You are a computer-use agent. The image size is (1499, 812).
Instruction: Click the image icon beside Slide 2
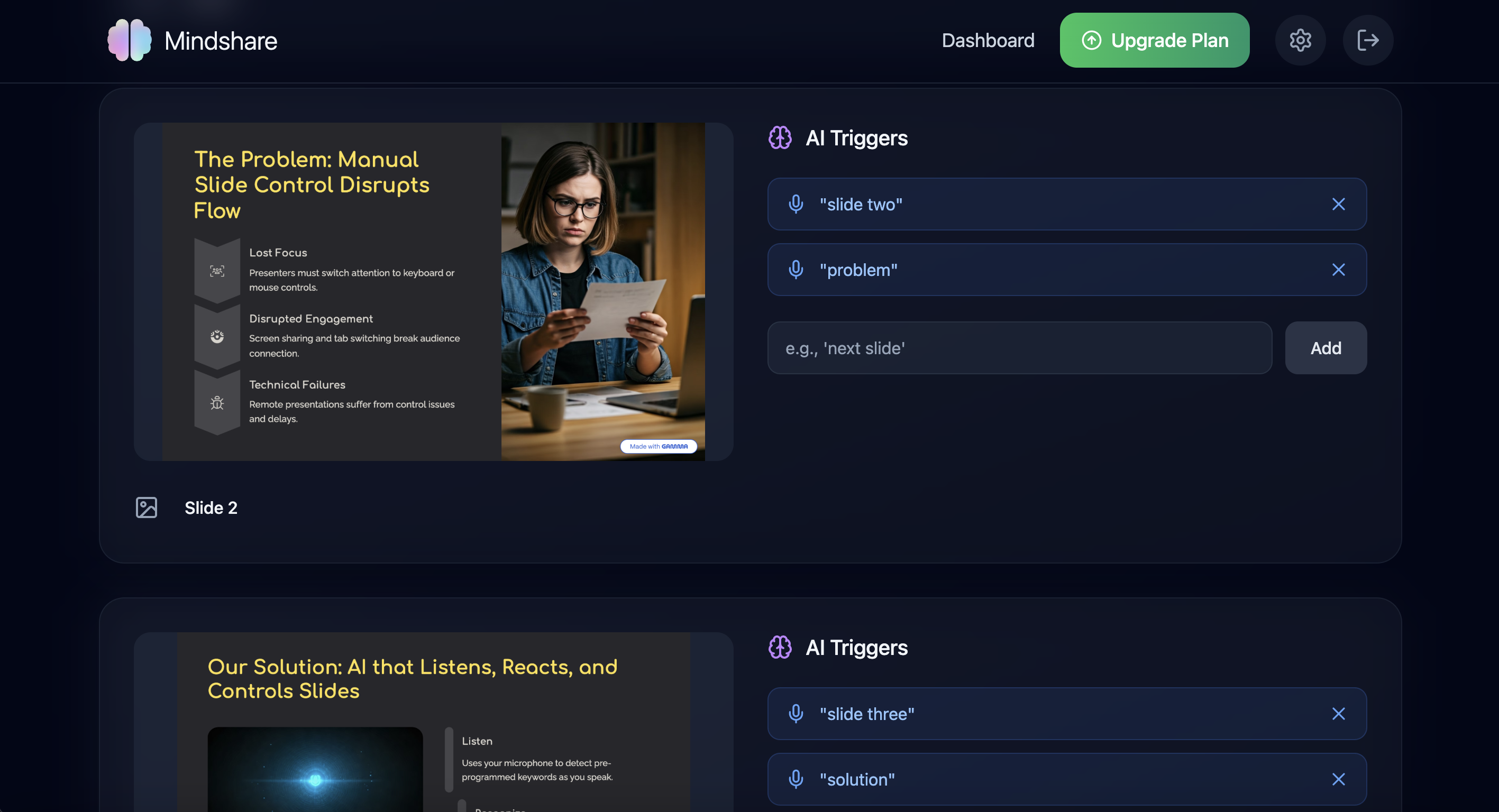point(147,507)
